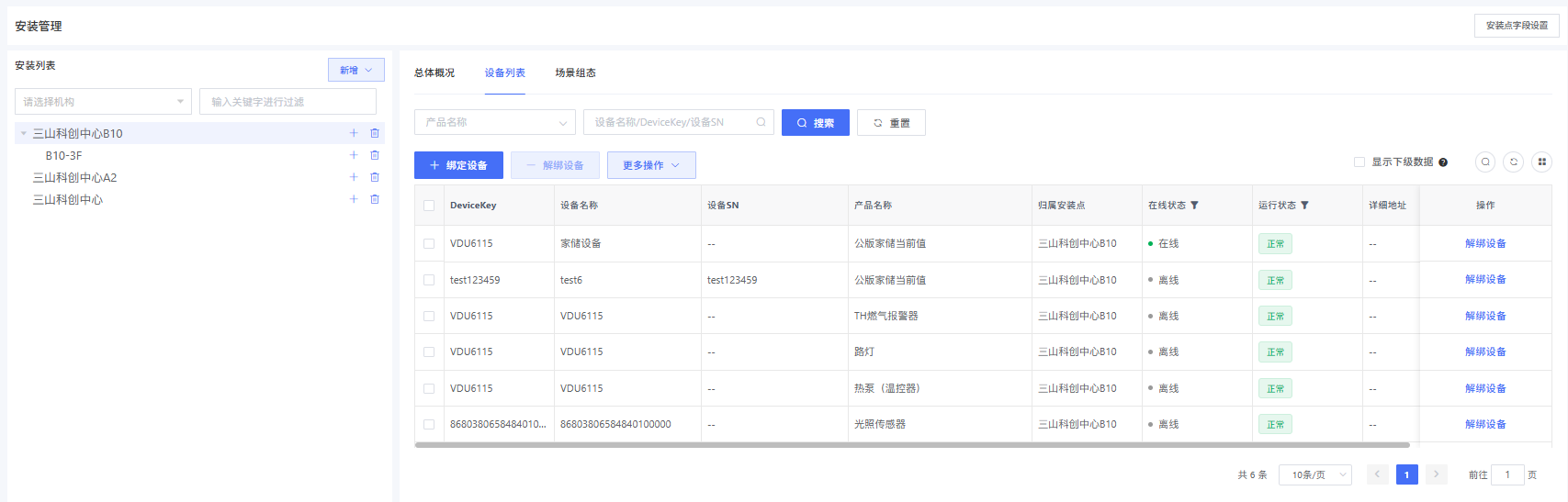Click the round refresh icon above table
Image resolution: width=1568 pixels, height=502 pixels.
(x=1514, y=162)
